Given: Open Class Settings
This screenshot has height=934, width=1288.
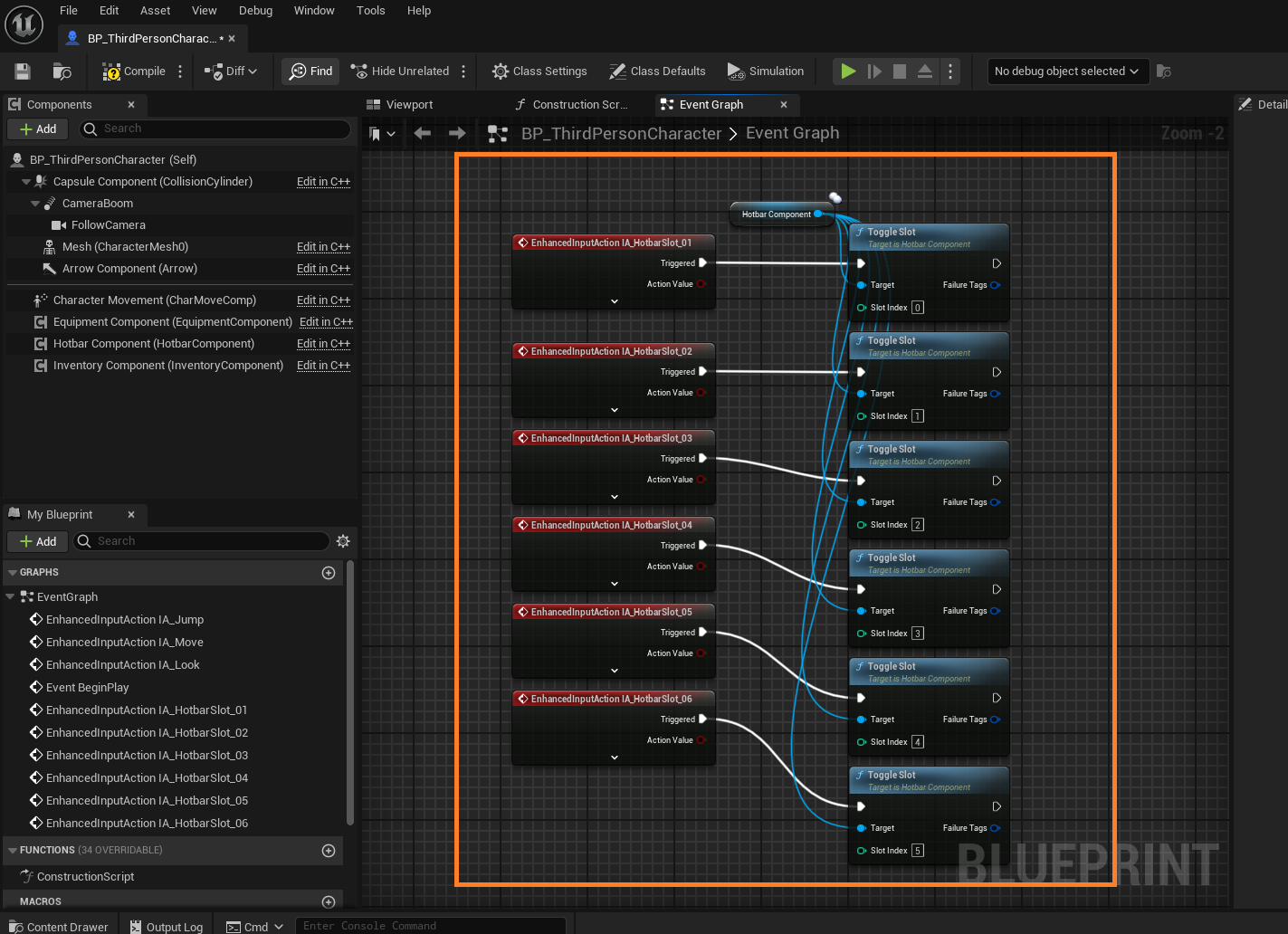Looking at the screenshot, I should point(539,71).
